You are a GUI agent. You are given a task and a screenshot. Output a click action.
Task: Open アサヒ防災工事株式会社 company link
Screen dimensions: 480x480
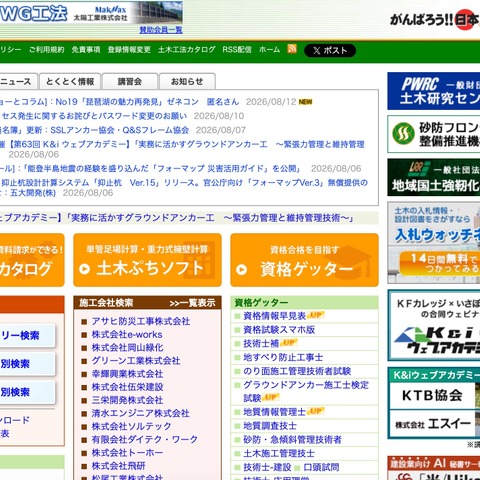tap(141, 321)
